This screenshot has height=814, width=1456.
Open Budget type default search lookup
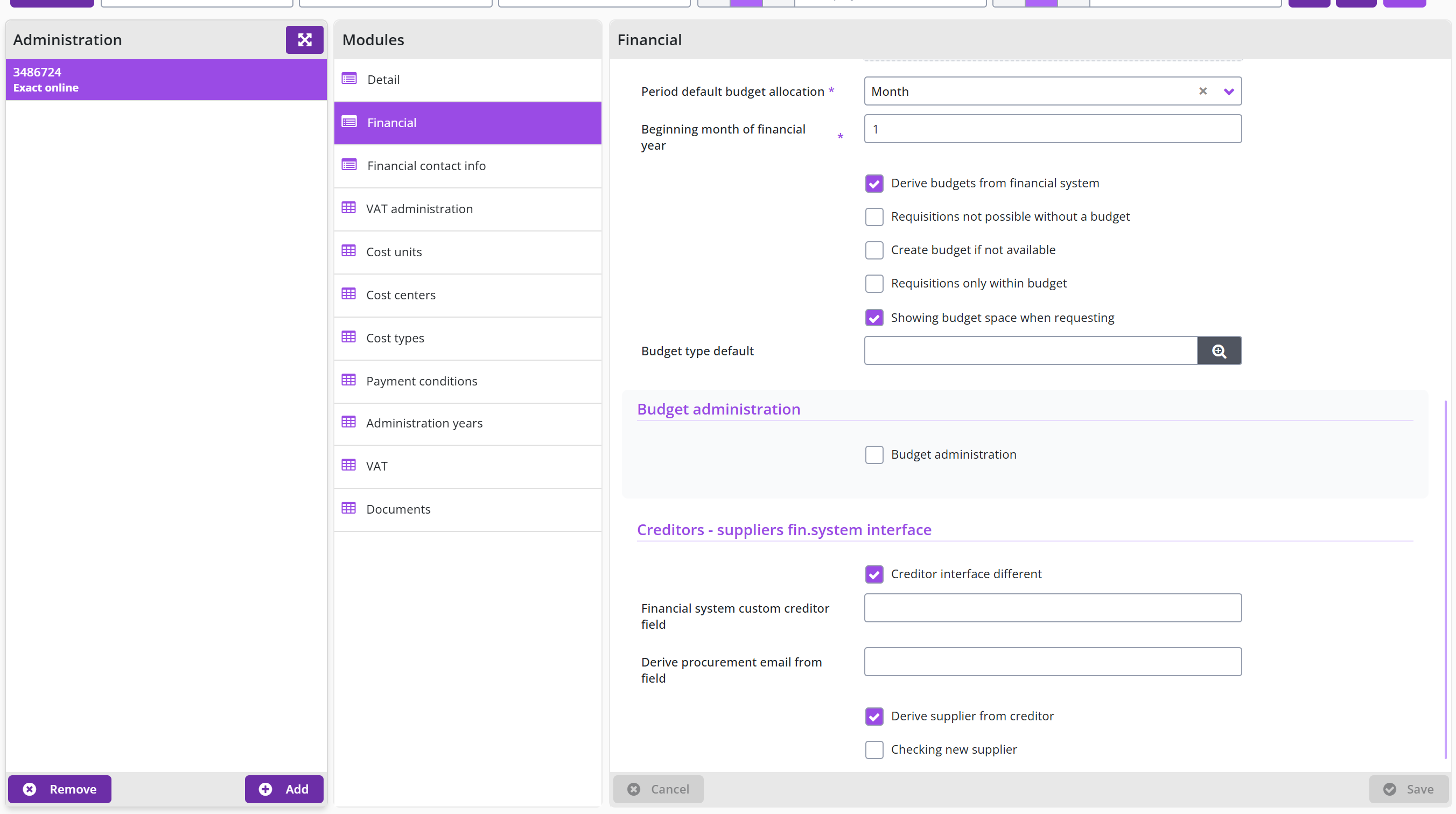pos(1219,350)
